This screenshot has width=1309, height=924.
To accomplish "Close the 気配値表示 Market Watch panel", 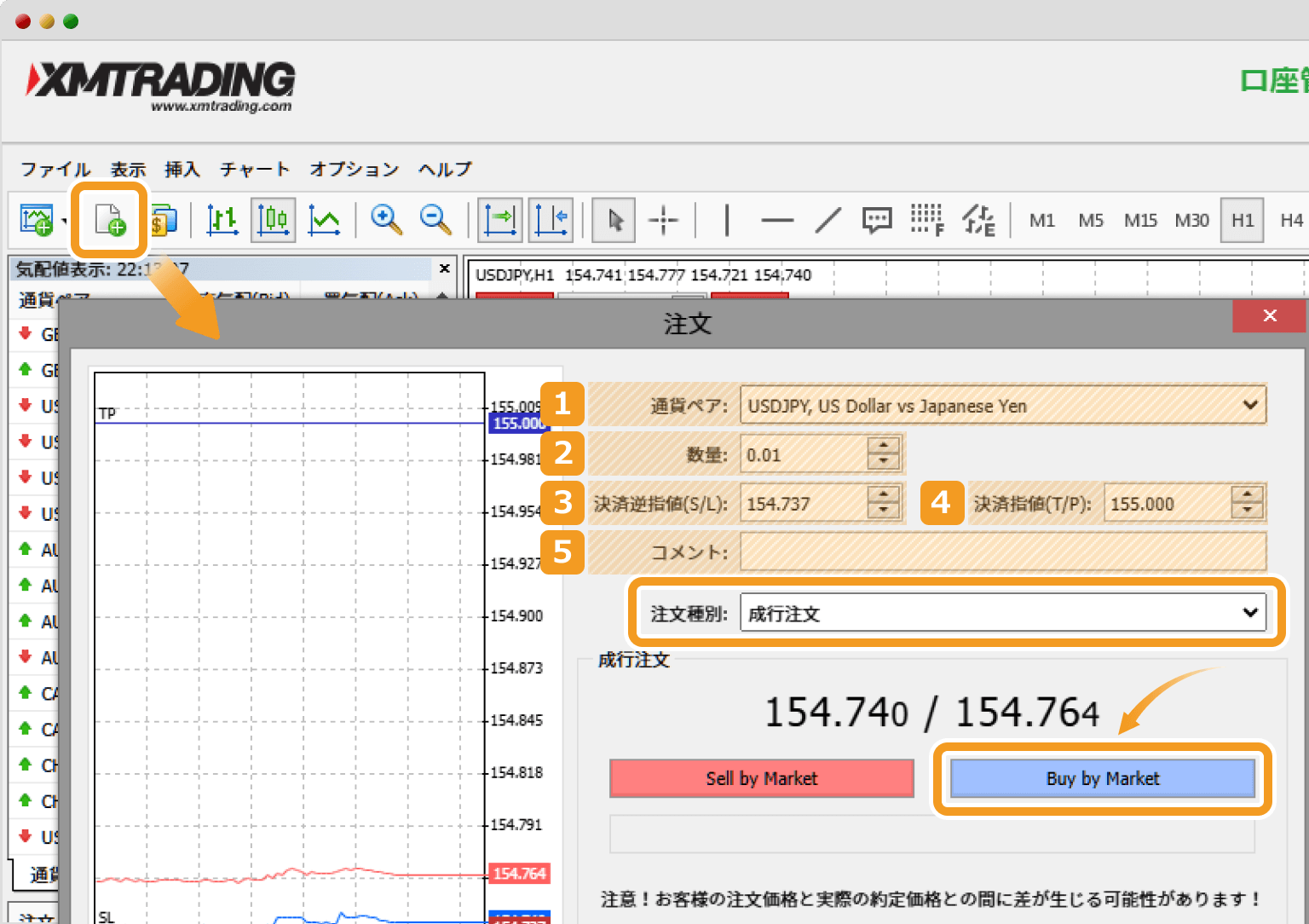I will 444,269.
